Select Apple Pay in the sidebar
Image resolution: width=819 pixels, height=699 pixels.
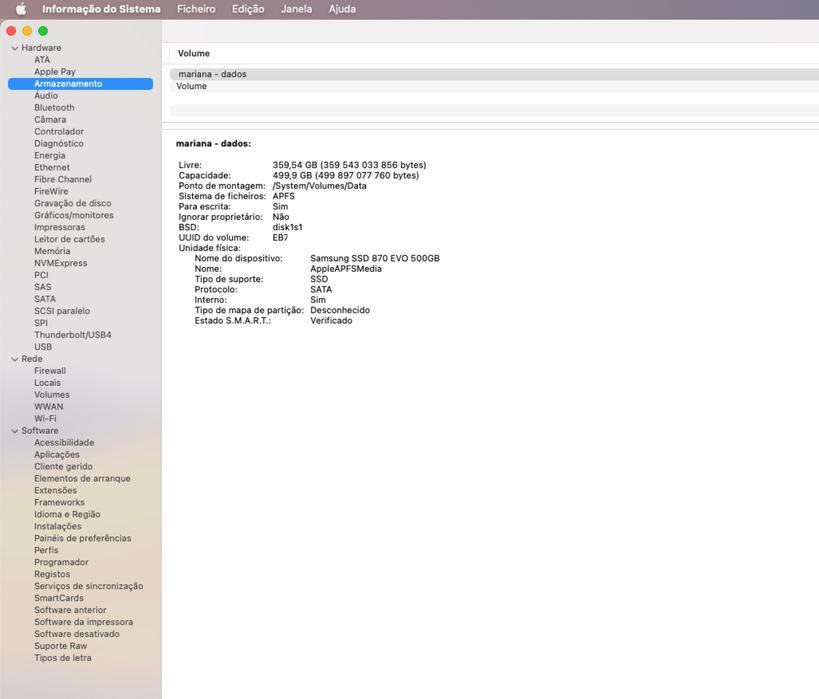tap(55, 72)
